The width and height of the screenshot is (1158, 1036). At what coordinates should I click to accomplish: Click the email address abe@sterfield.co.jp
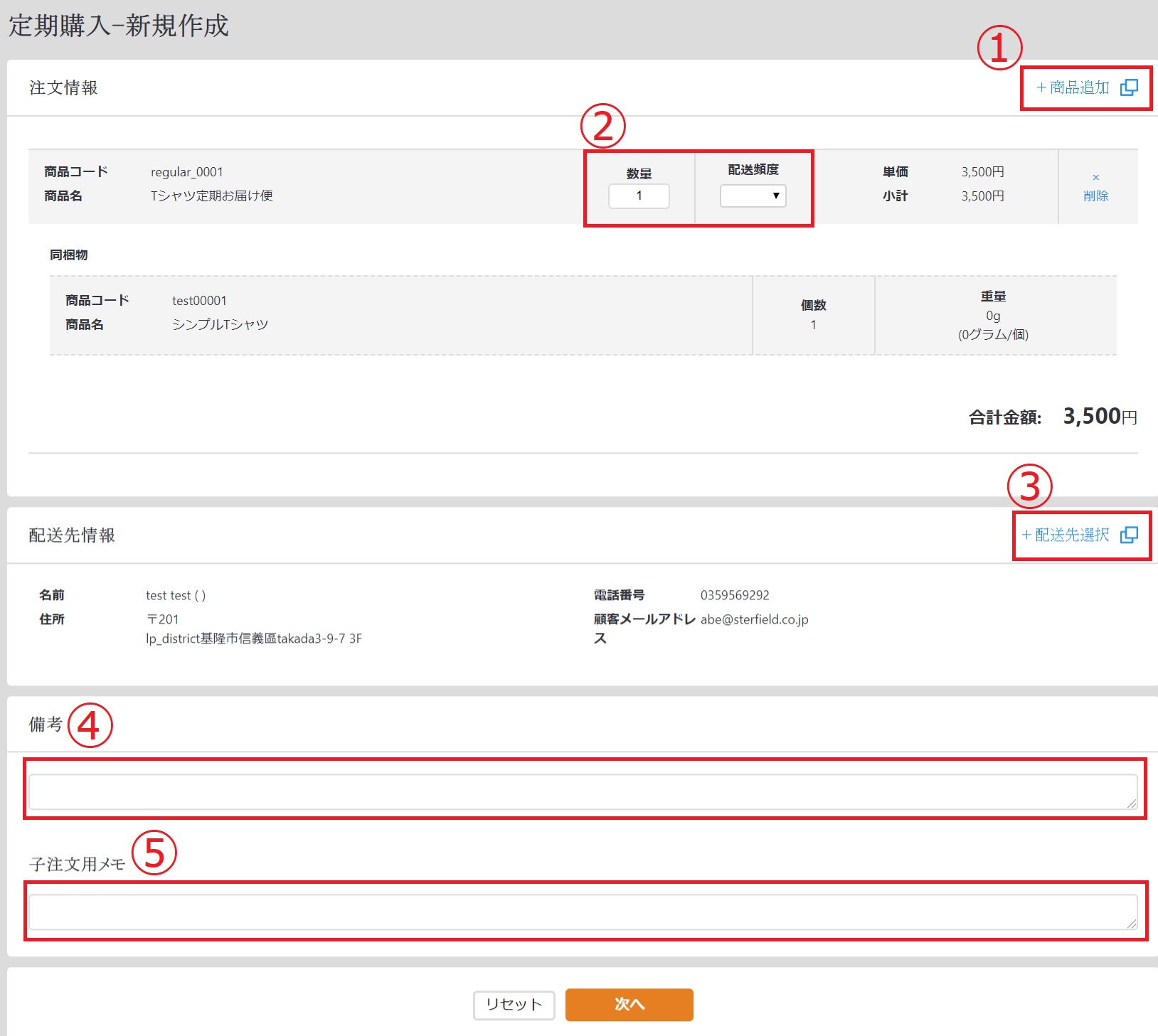(x=754, y=619)
